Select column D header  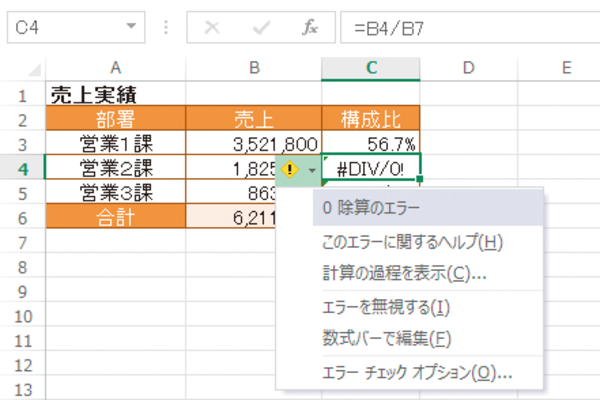(469, 68)
